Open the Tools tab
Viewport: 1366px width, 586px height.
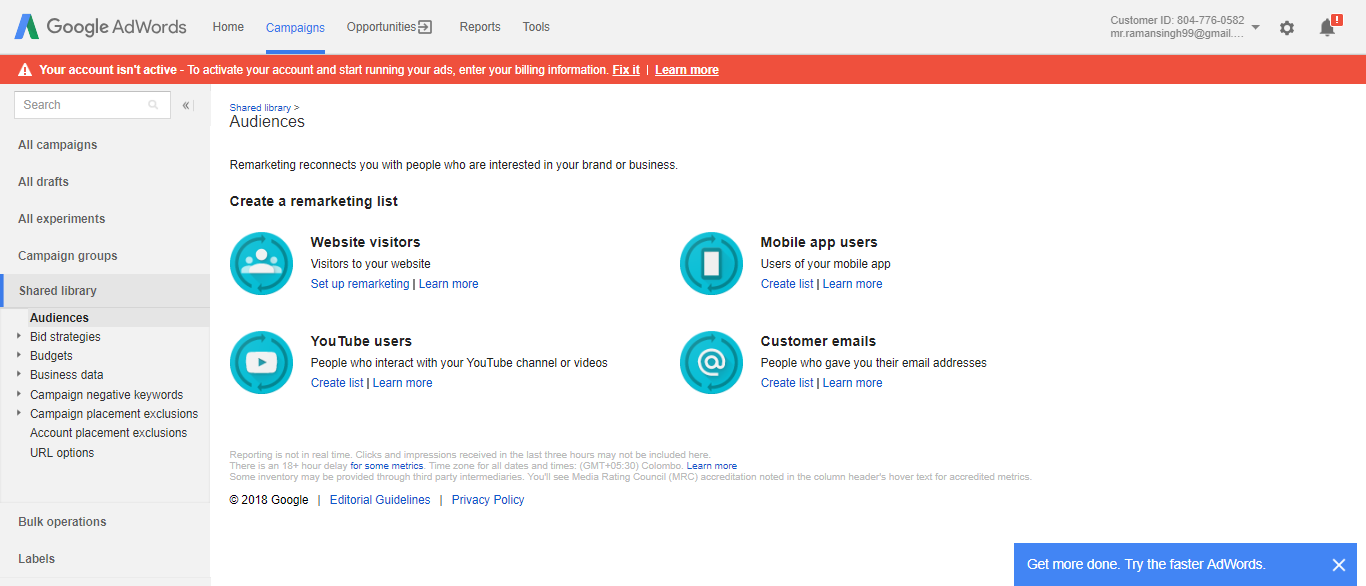[x=536, y=27]
